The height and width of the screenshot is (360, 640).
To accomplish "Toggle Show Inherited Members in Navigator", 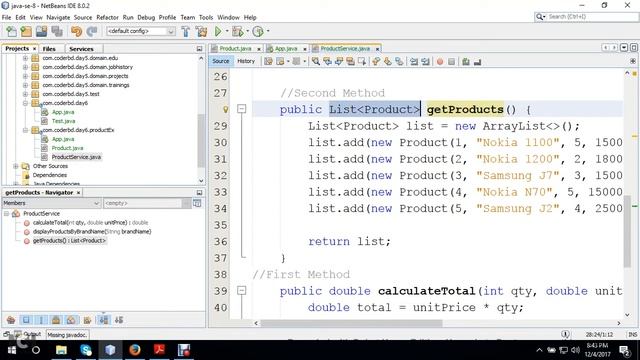I will (11, 320).
